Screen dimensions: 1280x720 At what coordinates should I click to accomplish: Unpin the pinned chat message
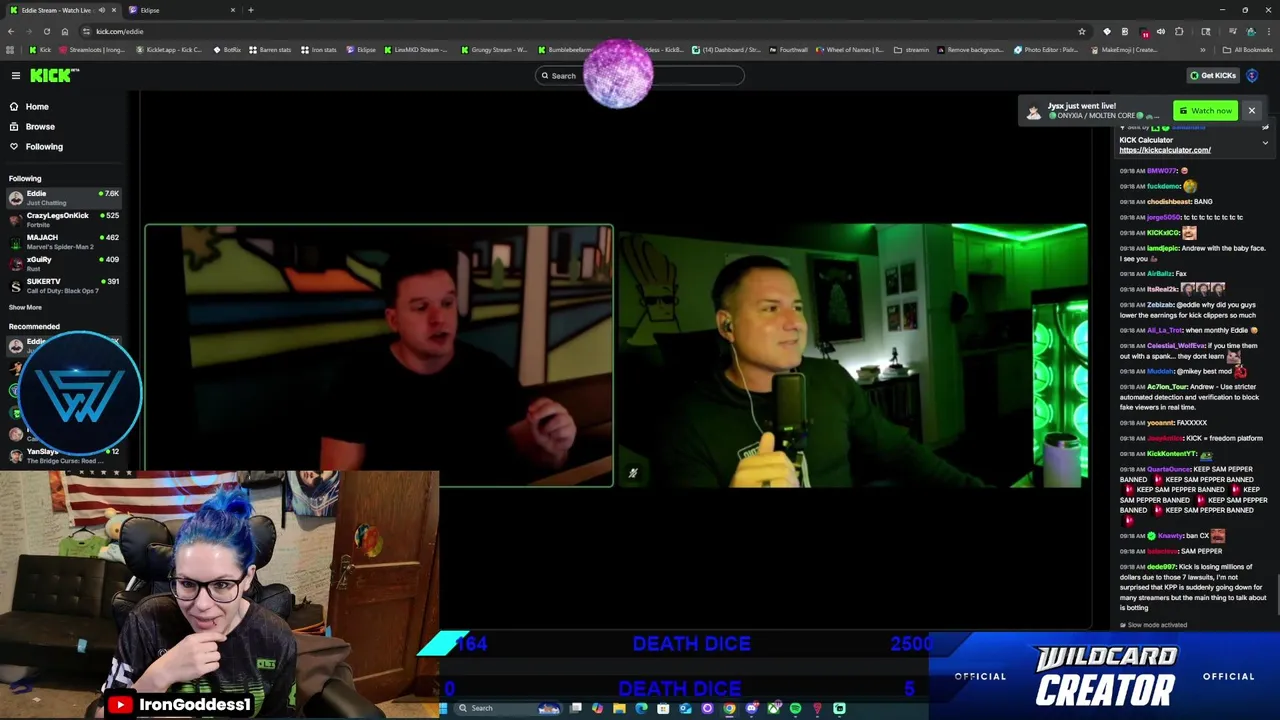point(1265,127)
